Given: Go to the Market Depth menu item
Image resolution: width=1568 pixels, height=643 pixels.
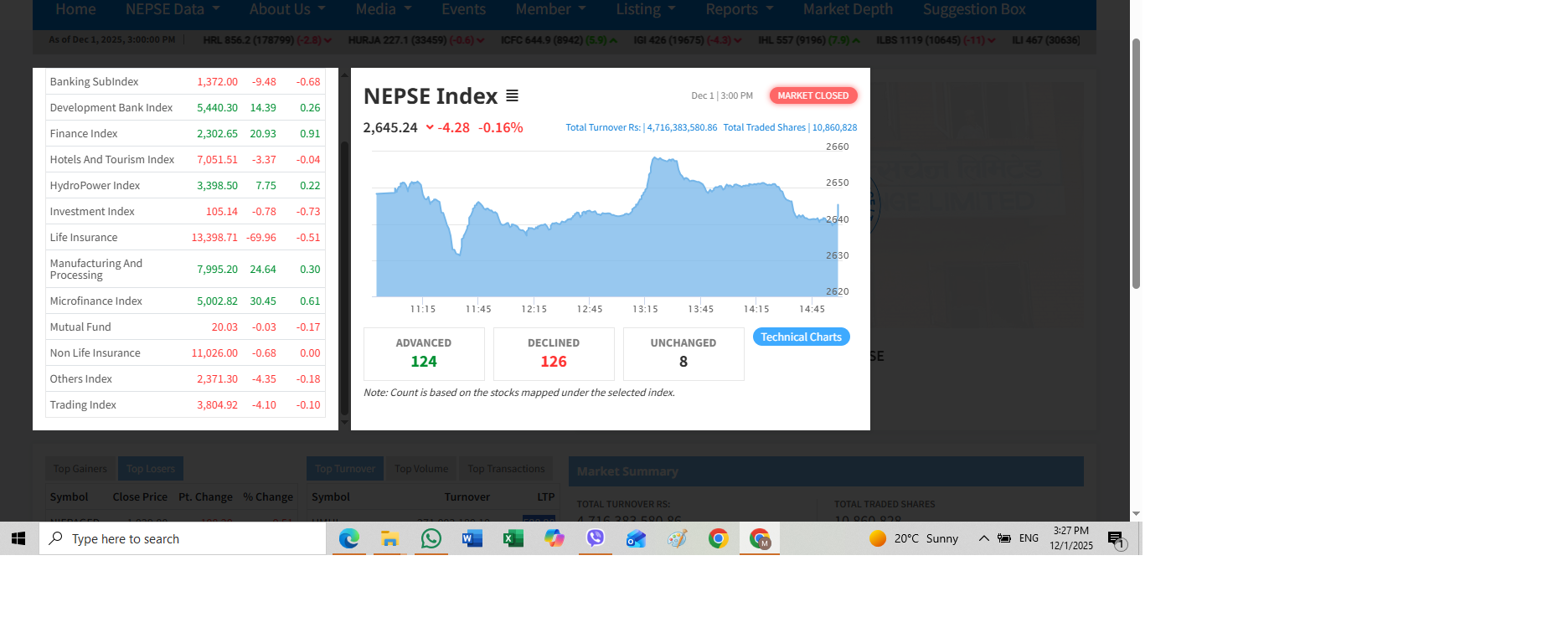Looking at the screenshot, I should coord(848,9).
